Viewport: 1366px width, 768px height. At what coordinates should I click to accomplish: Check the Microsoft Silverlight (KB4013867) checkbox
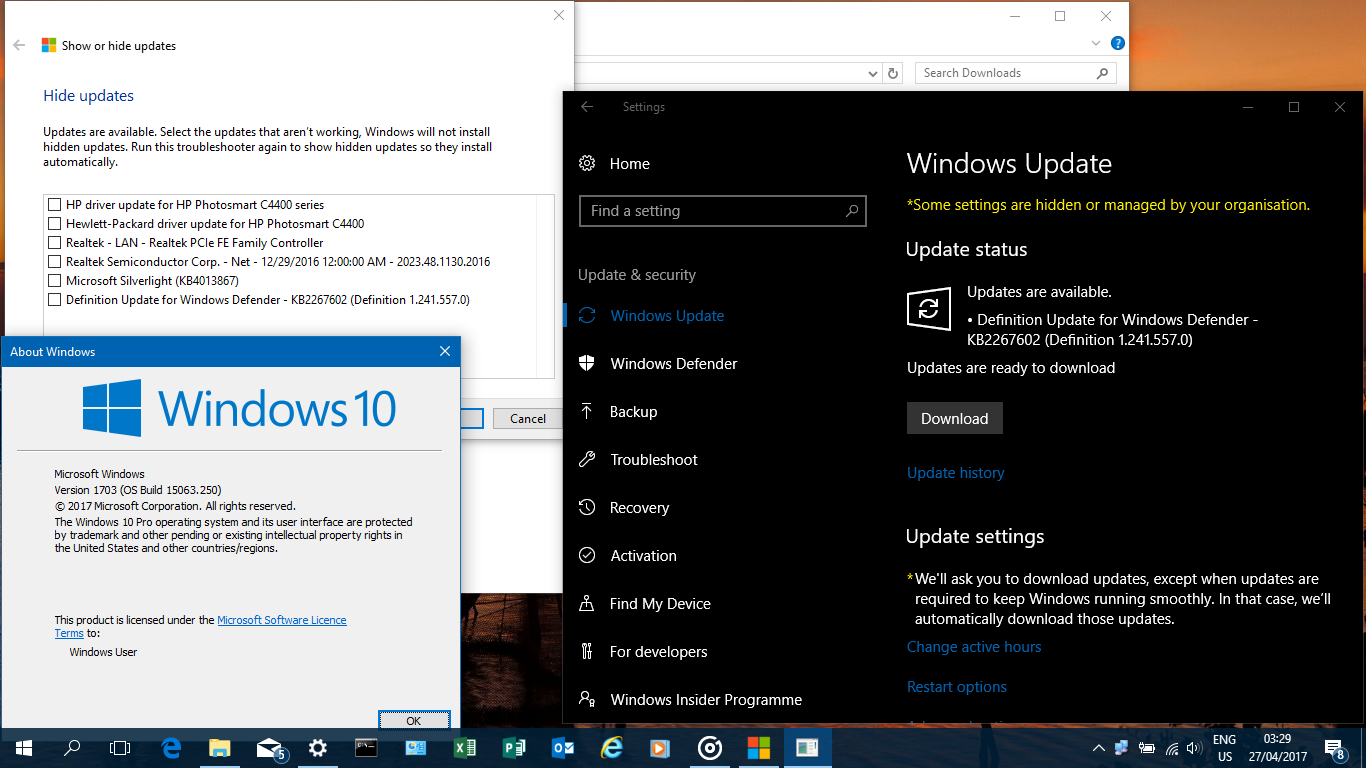click(x=55, y=281)
